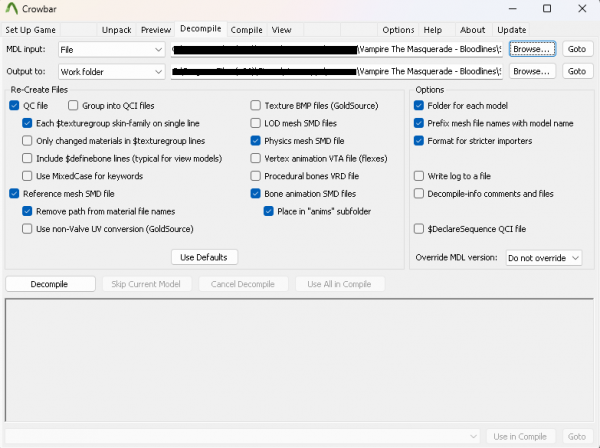Enable $DeclareSequence QCI file checkbox
This screenshot has width=600, height=448.
pos(419,229)
